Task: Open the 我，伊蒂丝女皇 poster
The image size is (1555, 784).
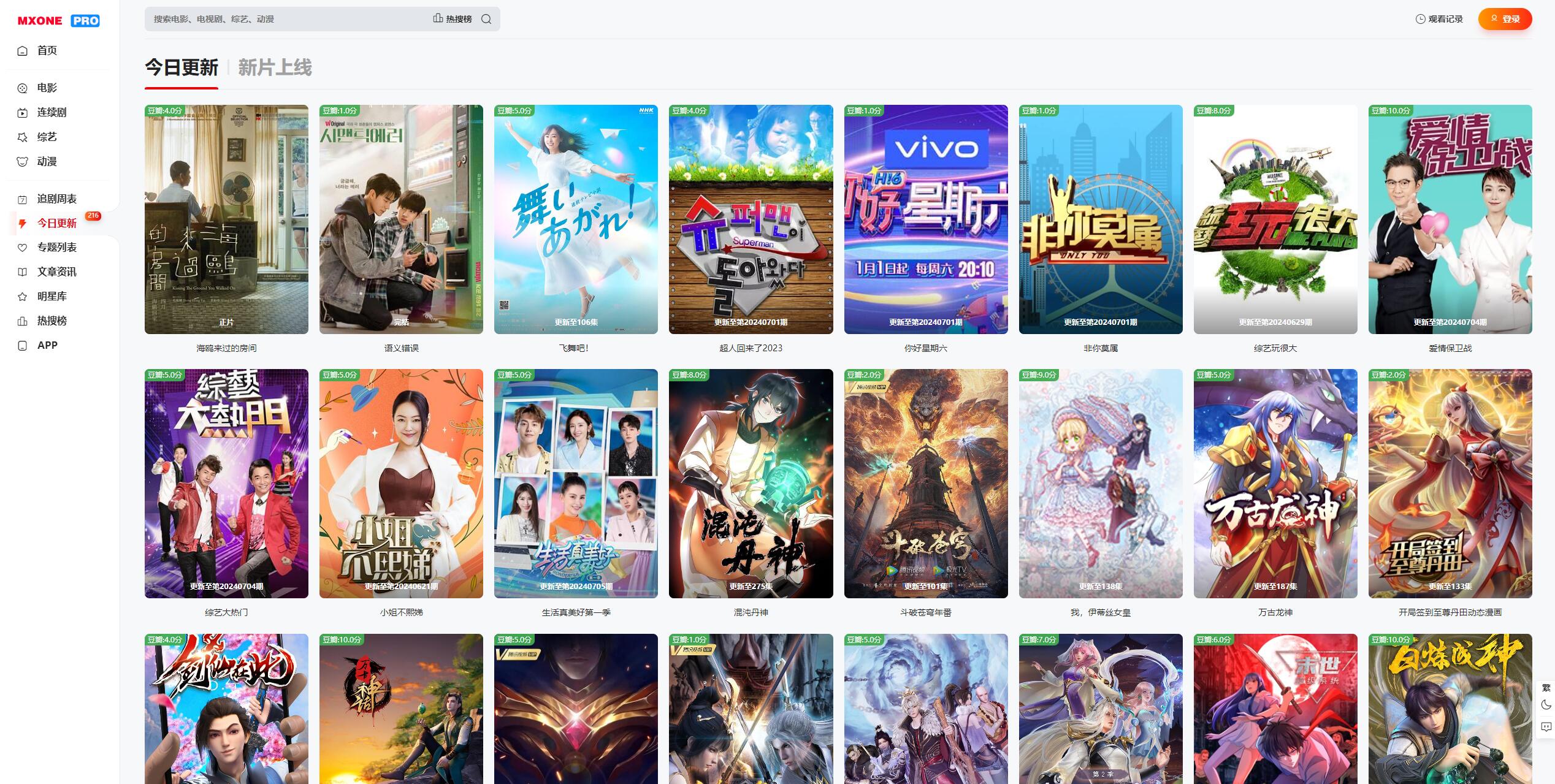Action: click(1101, 484)
